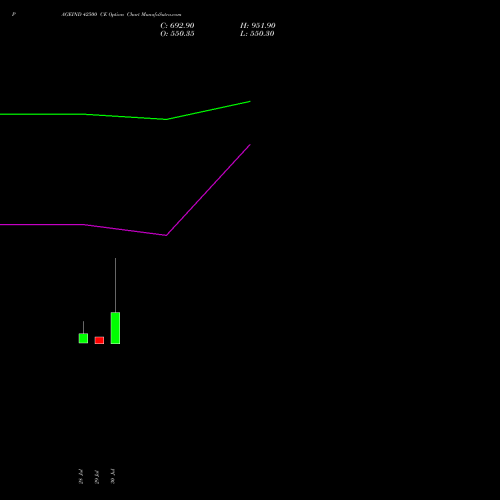Click the letter P in the top-left corner
The height and width of the screenshot is (500, 500).
point(14,14)
